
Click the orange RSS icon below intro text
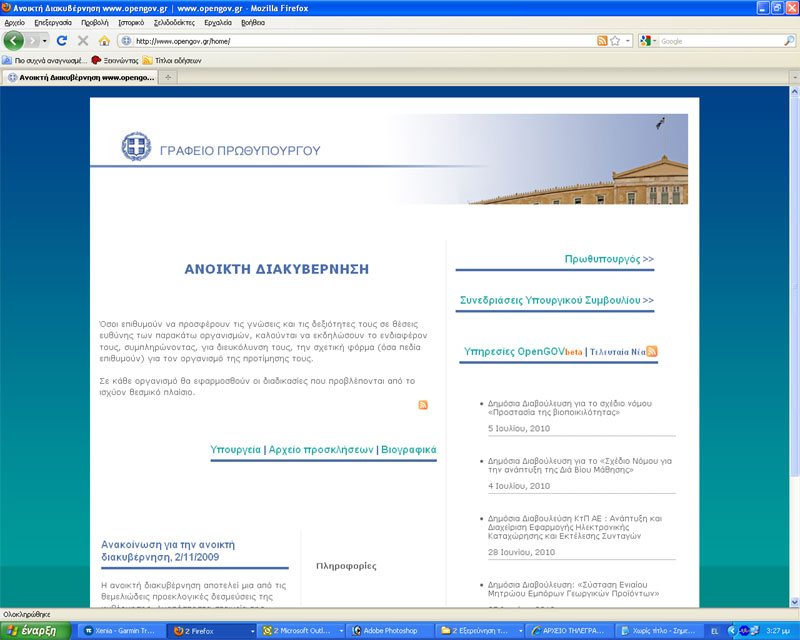click(x=423, y=404)
